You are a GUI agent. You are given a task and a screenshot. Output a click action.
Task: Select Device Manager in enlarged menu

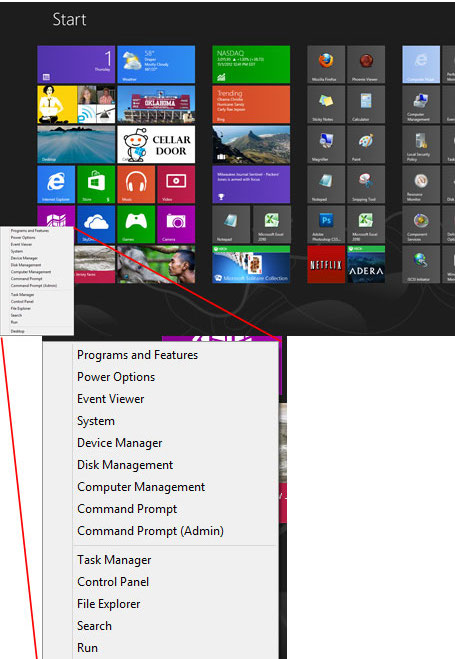coord(119,443)
